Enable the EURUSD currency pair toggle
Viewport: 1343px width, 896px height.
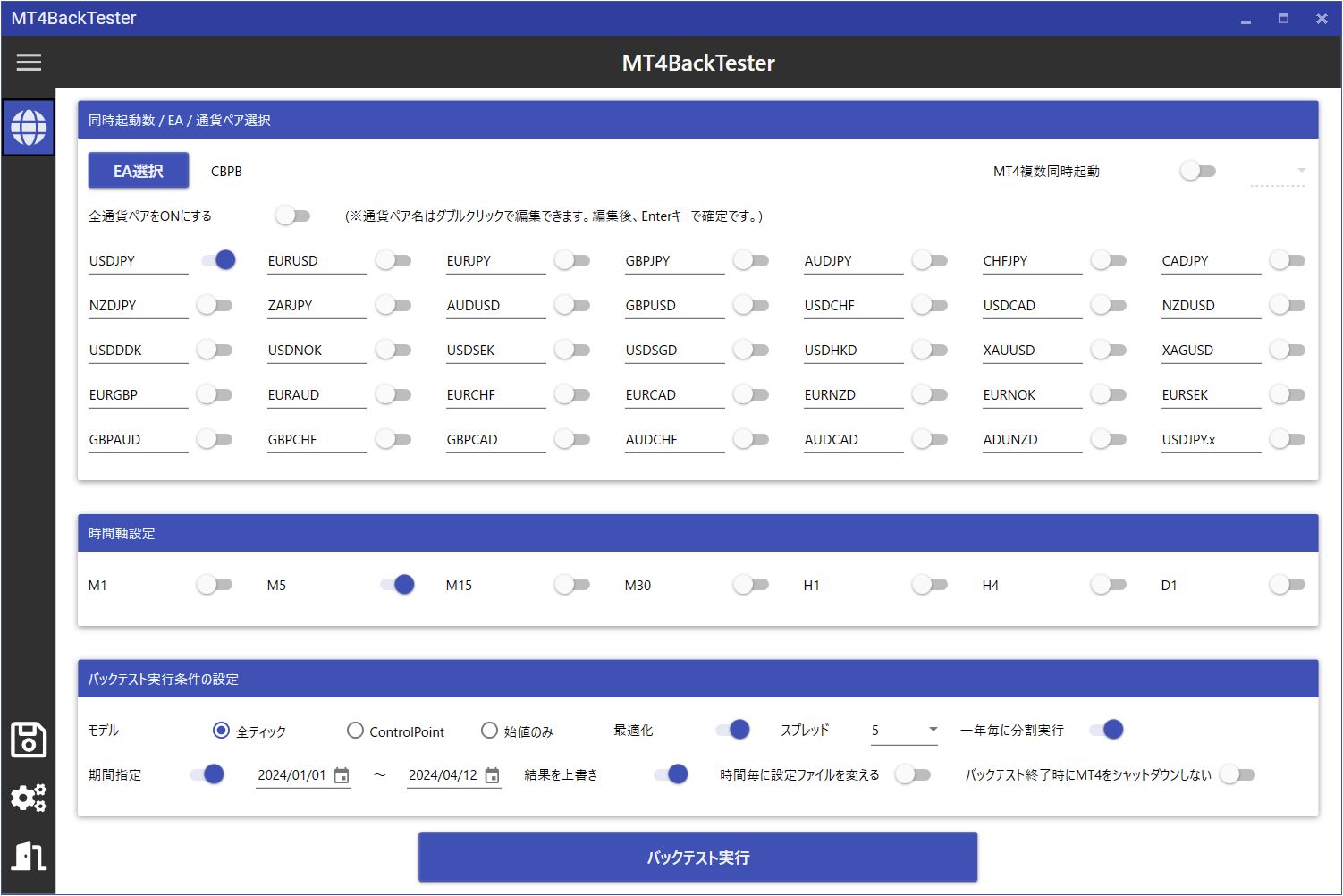(393, 260)
